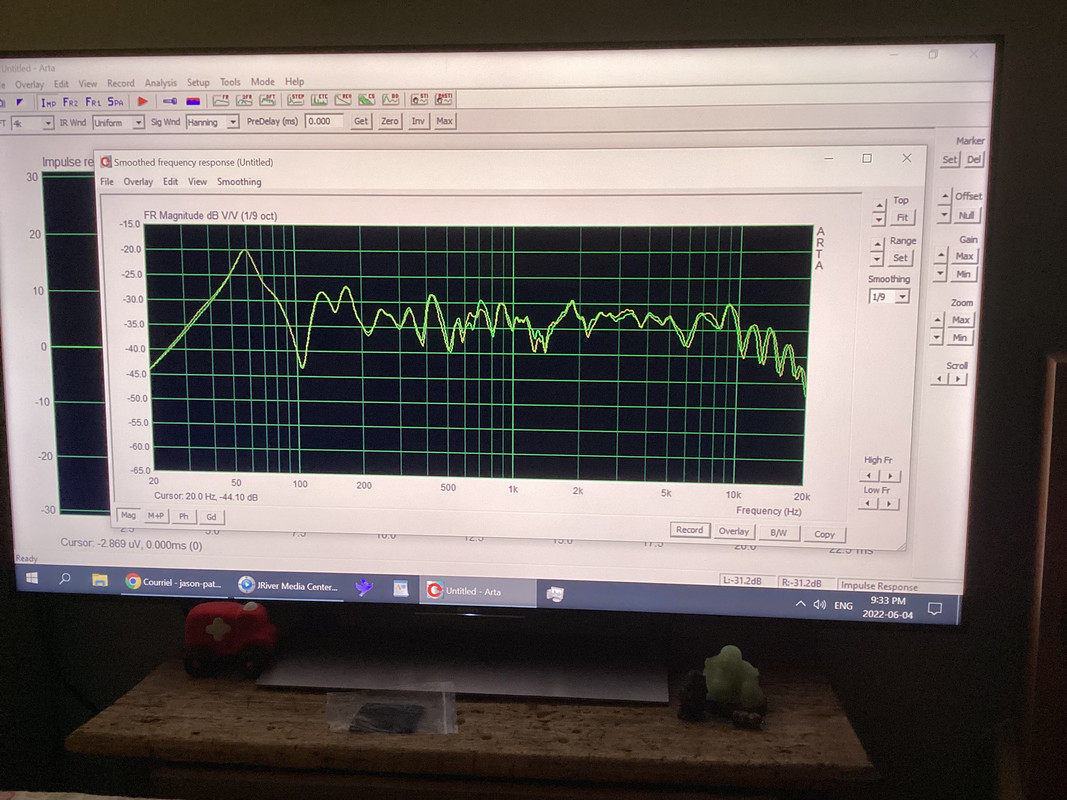The image size is (1067, 800).
Task: Open File Explorer from the taskbar
Action: click(x=100, y=580)
